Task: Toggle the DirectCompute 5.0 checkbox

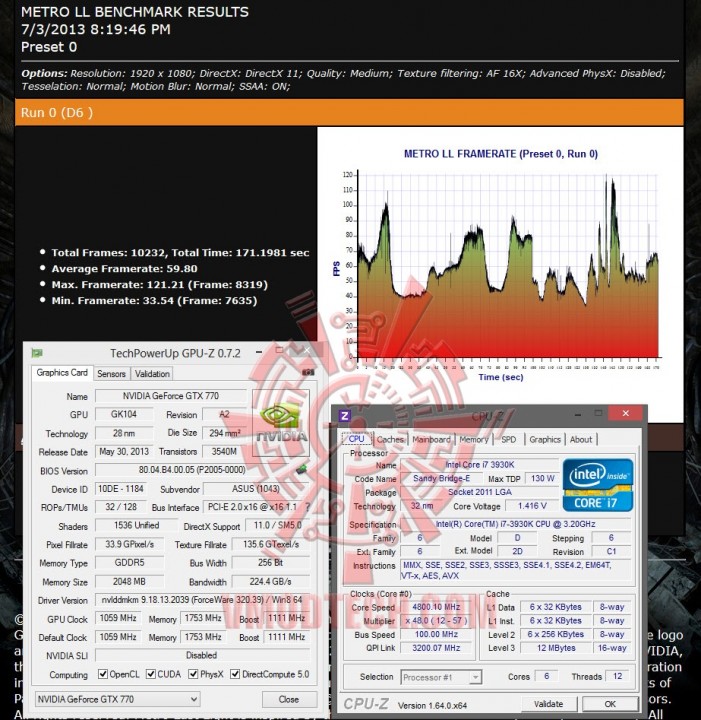Action: click(x=235, y=674)
